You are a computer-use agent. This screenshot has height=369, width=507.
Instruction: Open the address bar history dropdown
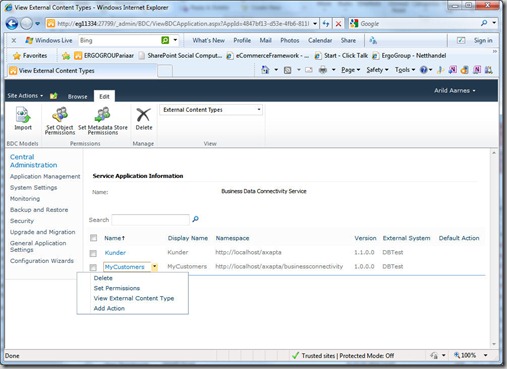pos(315,24)
